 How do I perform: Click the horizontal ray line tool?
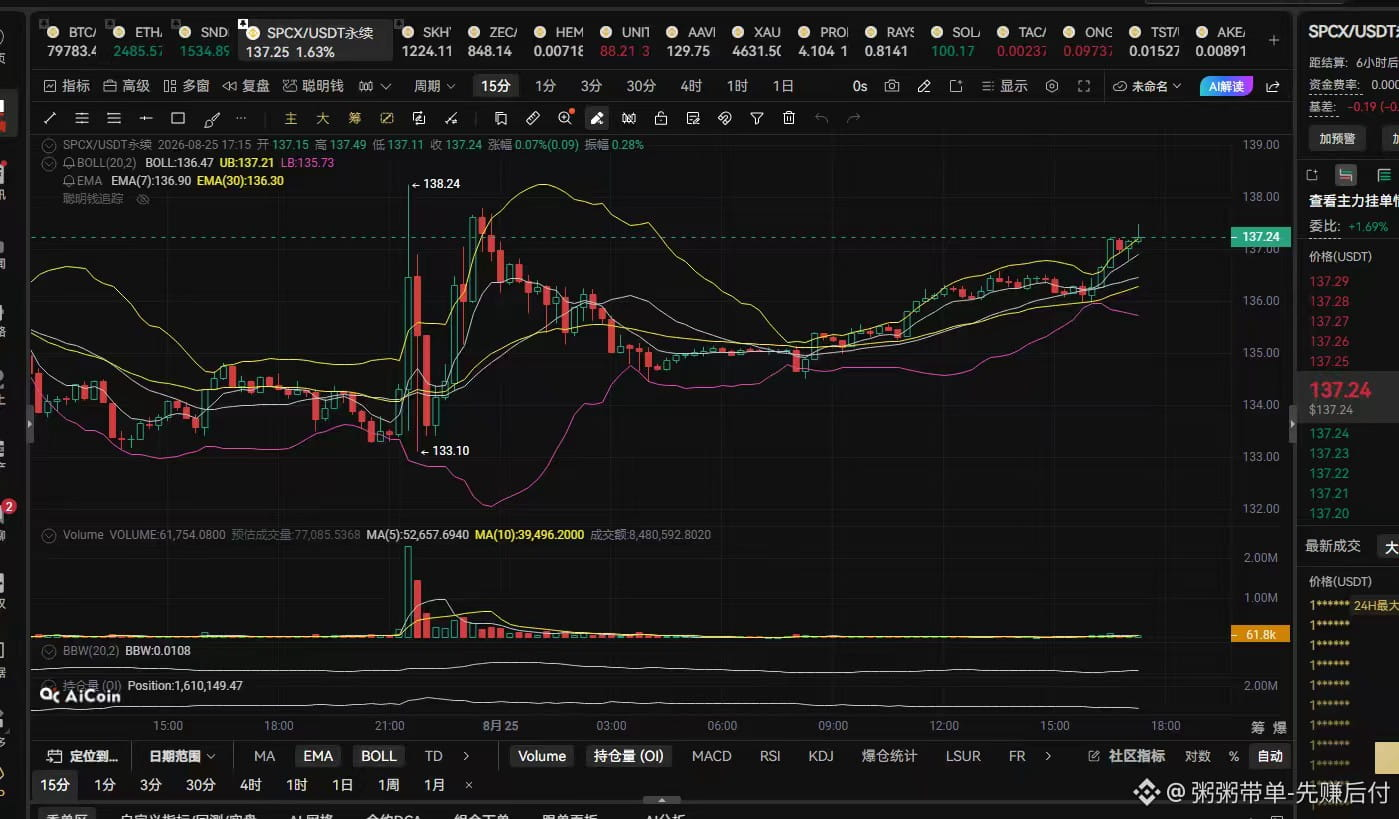point(146,118)
